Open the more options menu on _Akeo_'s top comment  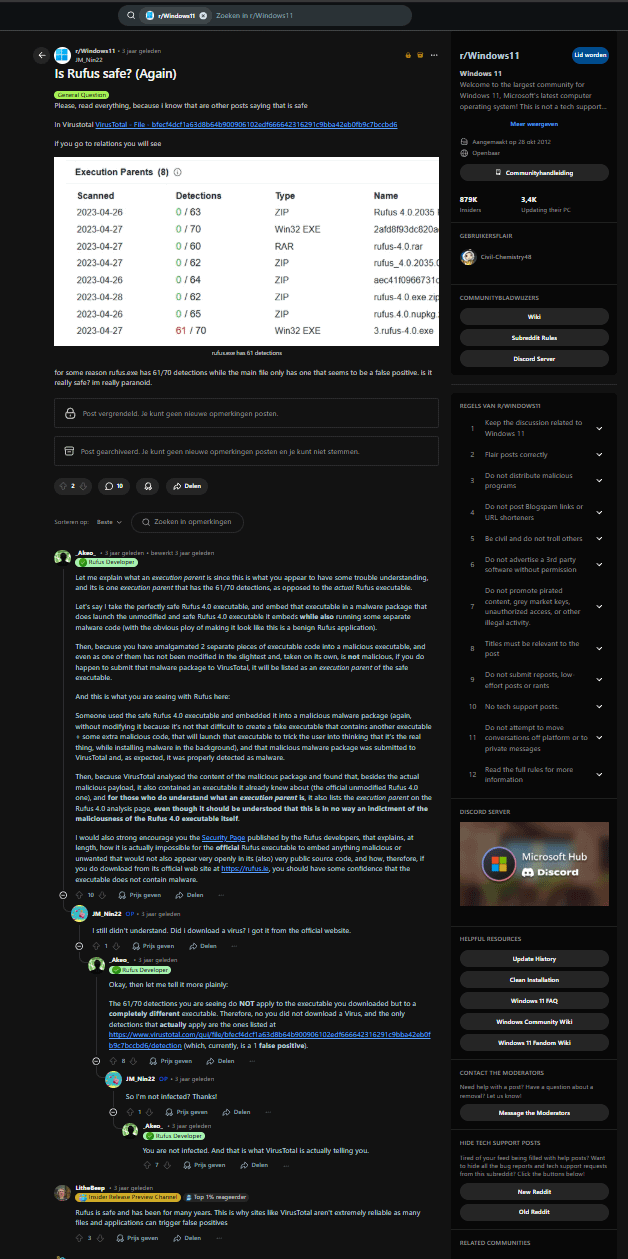click(220, 894)
